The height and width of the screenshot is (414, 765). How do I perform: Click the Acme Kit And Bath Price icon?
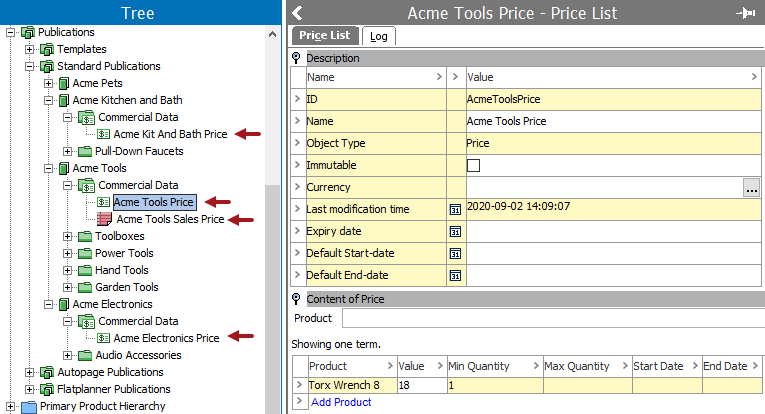pos(103,134)
